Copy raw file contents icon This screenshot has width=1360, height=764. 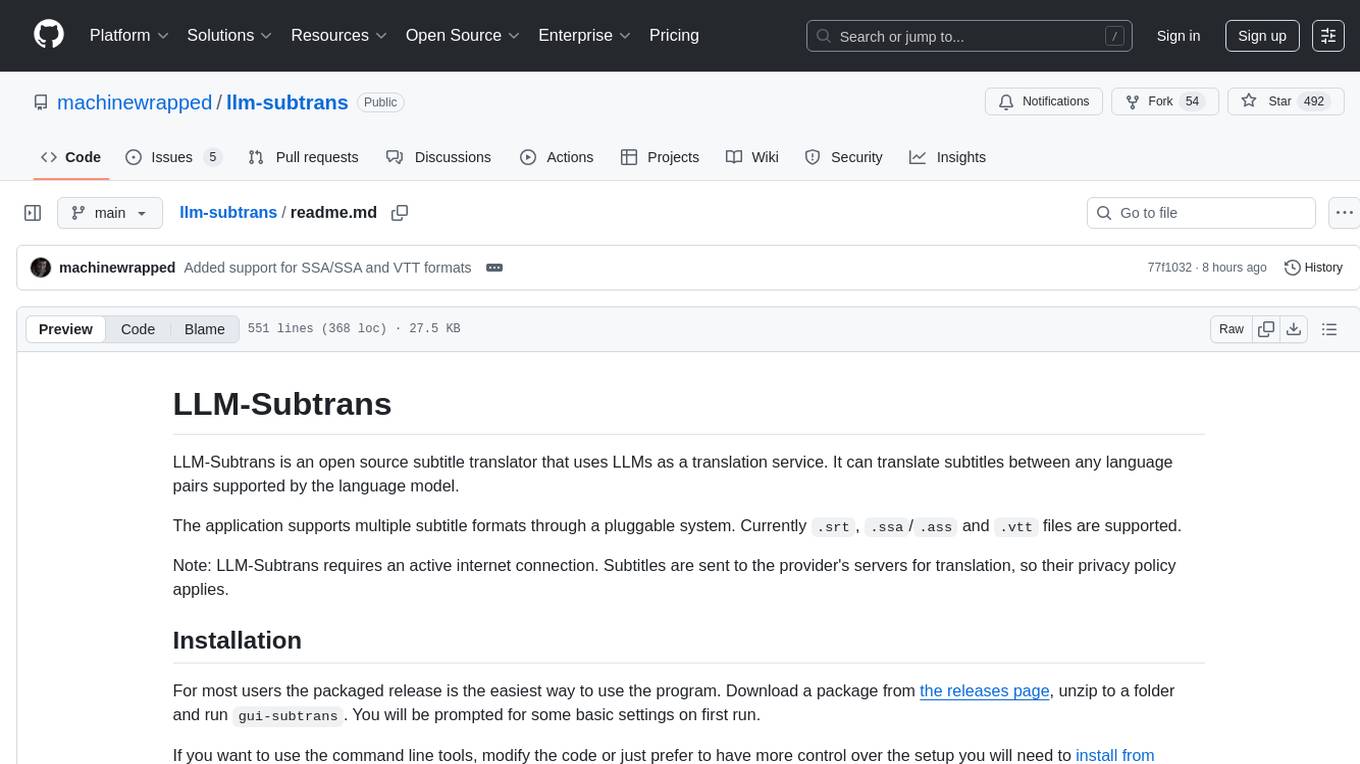[1266, 329]
